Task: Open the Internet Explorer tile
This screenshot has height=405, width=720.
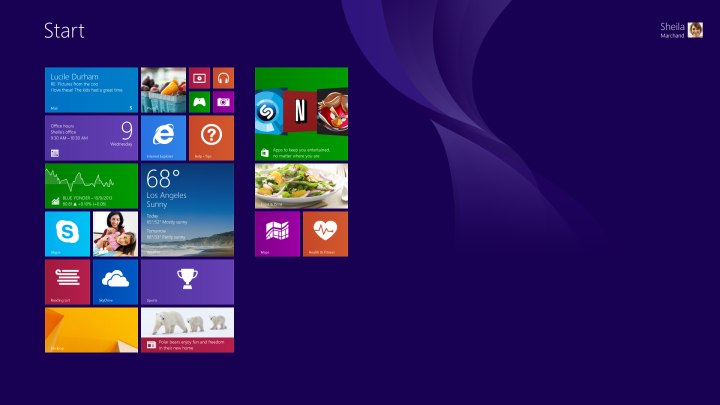Action: click(163, 137)
